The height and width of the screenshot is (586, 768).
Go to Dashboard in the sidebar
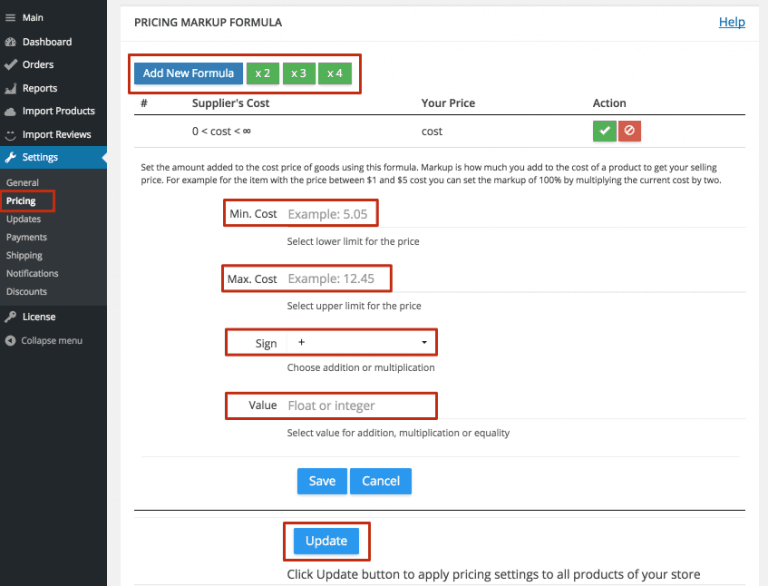click(x=47, y=42)
